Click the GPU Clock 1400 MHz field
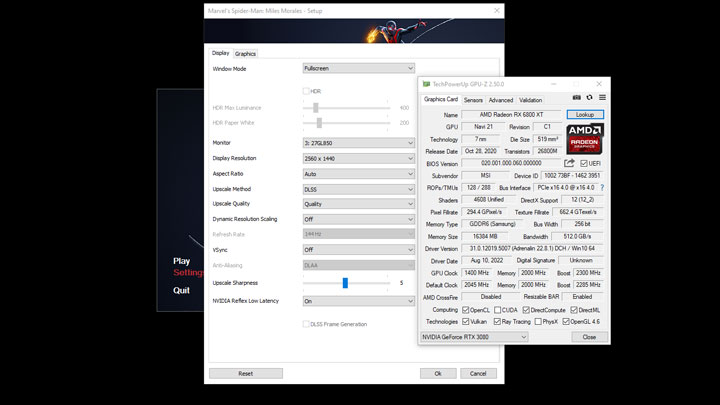Viewport: 720px width, 405px height. (476, 273)
